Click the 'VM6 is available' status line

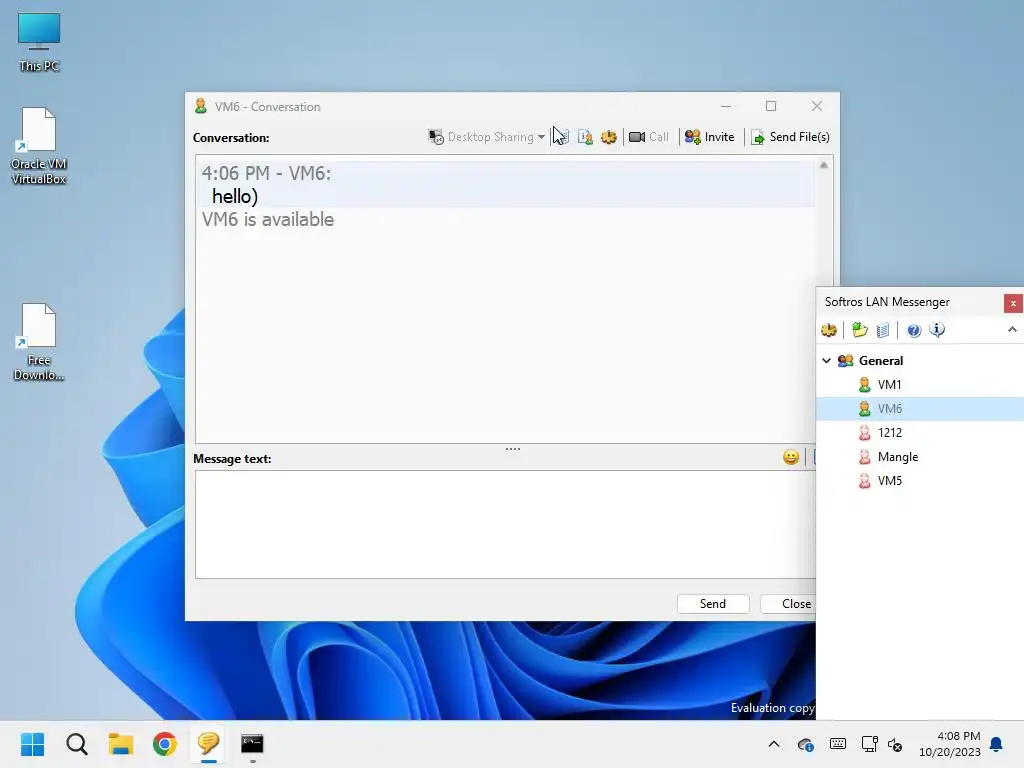click(x=268, y=219)
